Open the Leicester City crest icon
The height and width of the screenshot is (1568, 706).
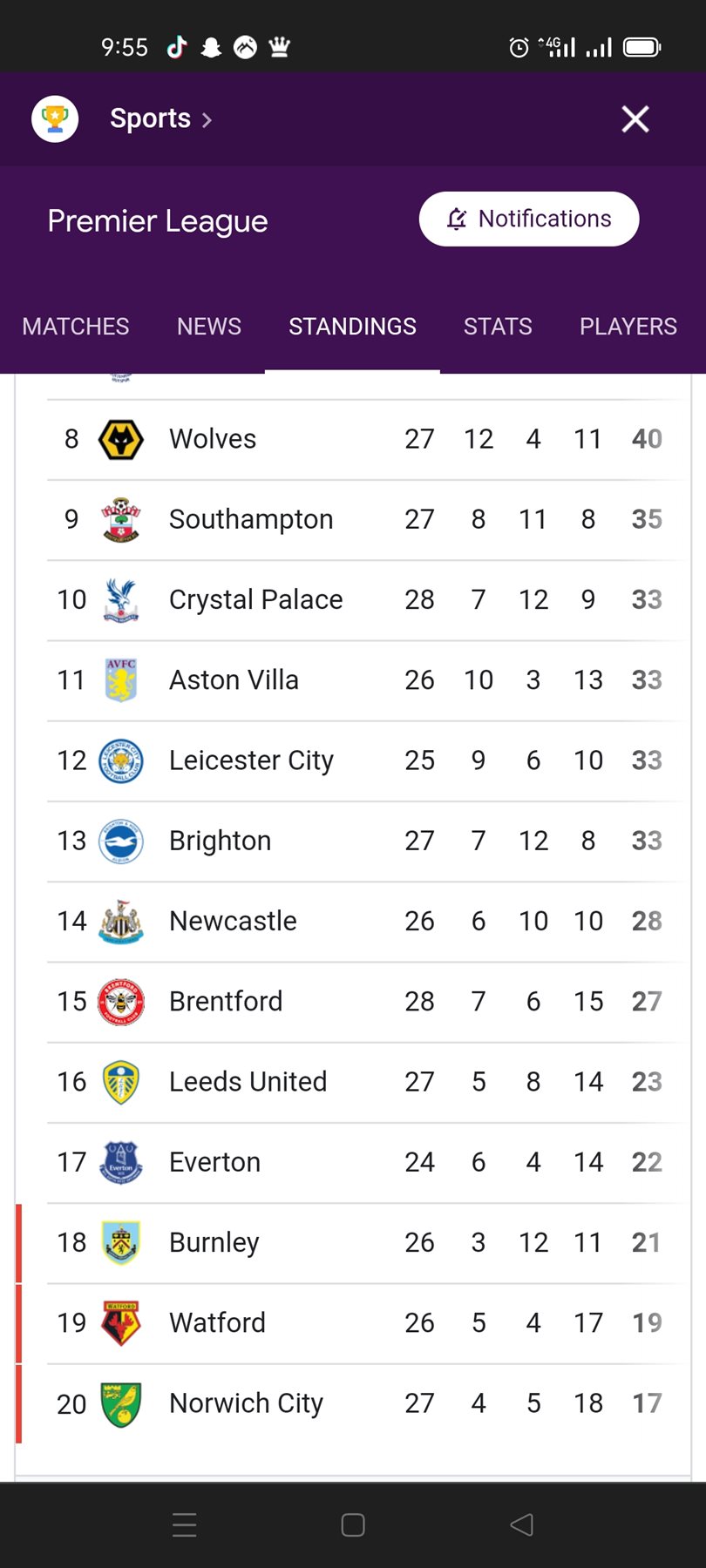120,760
